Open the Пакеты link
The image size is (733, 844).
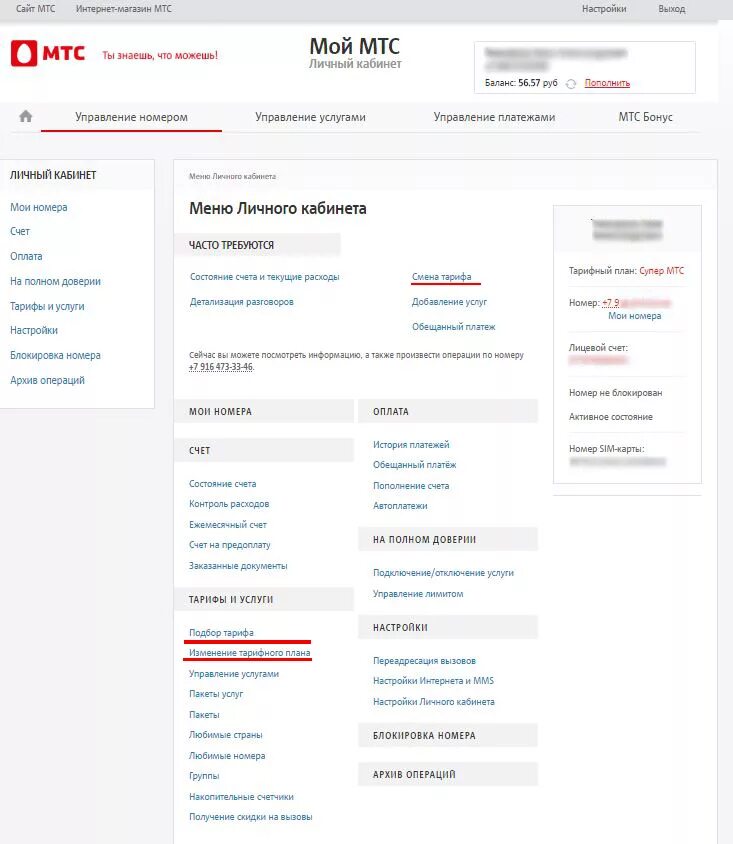click(x=205, y=715)
